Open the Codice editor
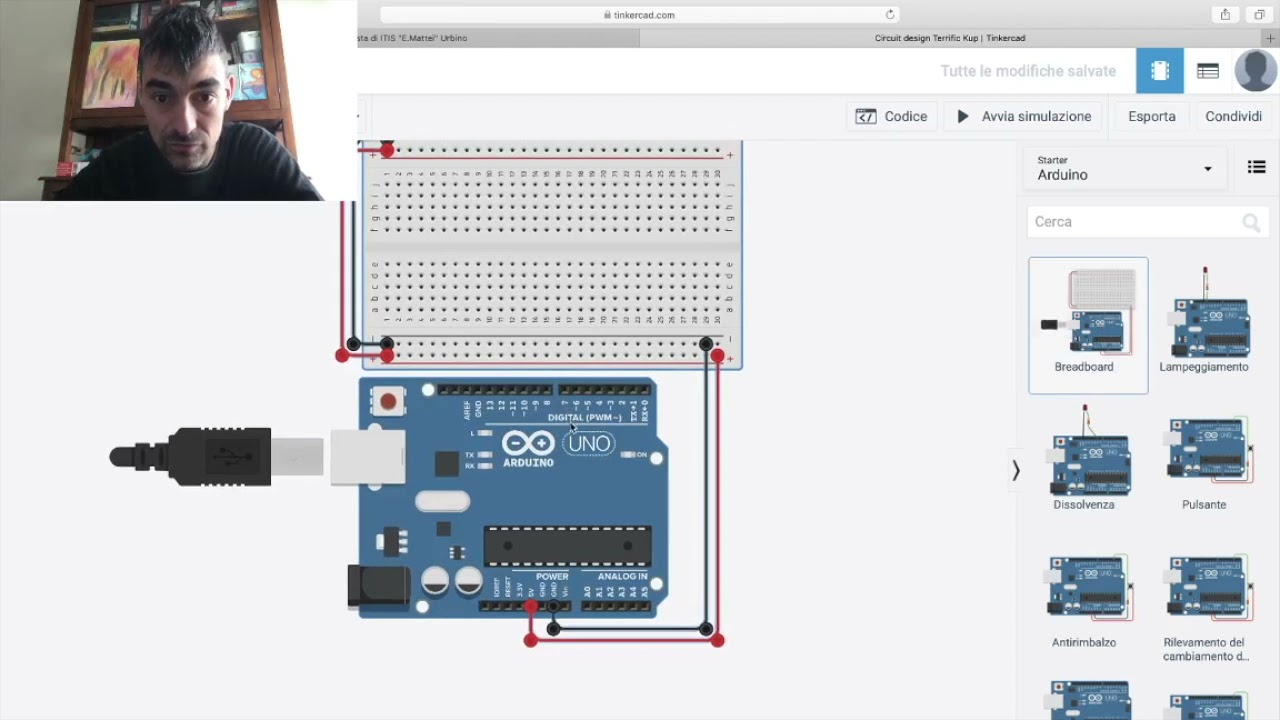The image size is (1280, 720). [892, 116]
